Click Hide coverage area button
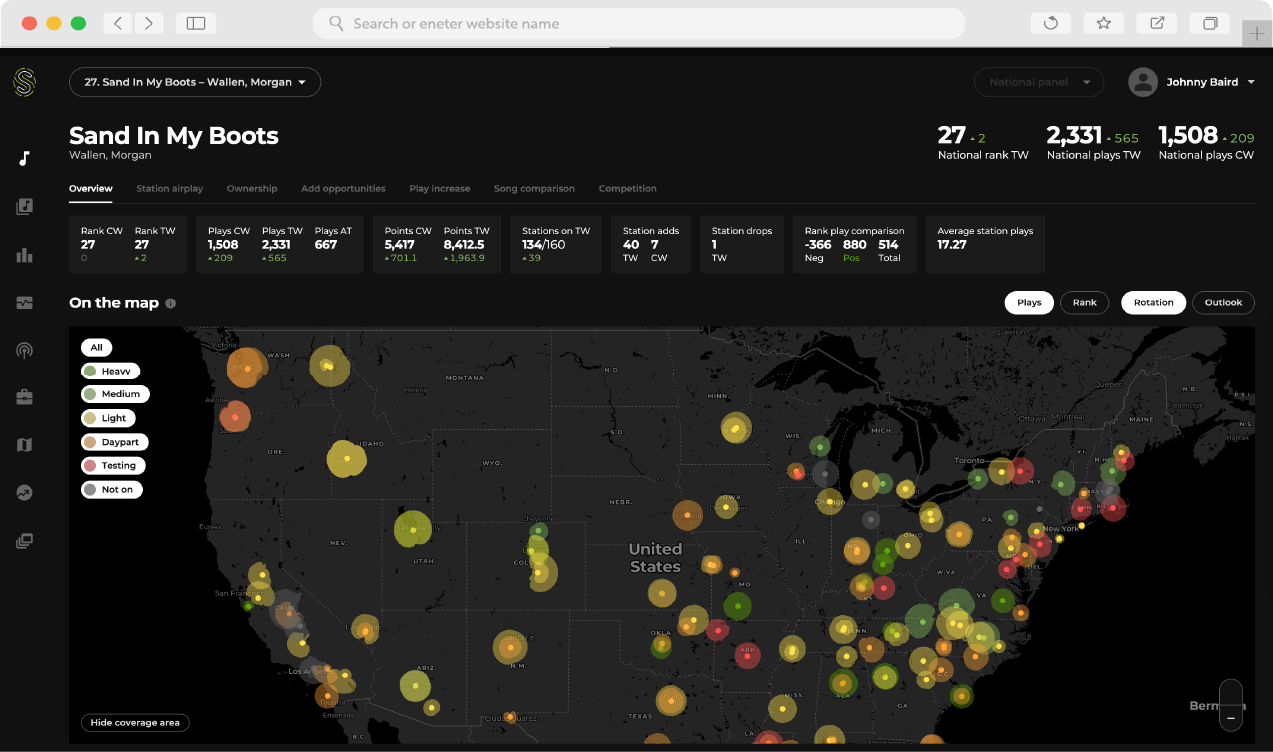 tap(135, 722)
